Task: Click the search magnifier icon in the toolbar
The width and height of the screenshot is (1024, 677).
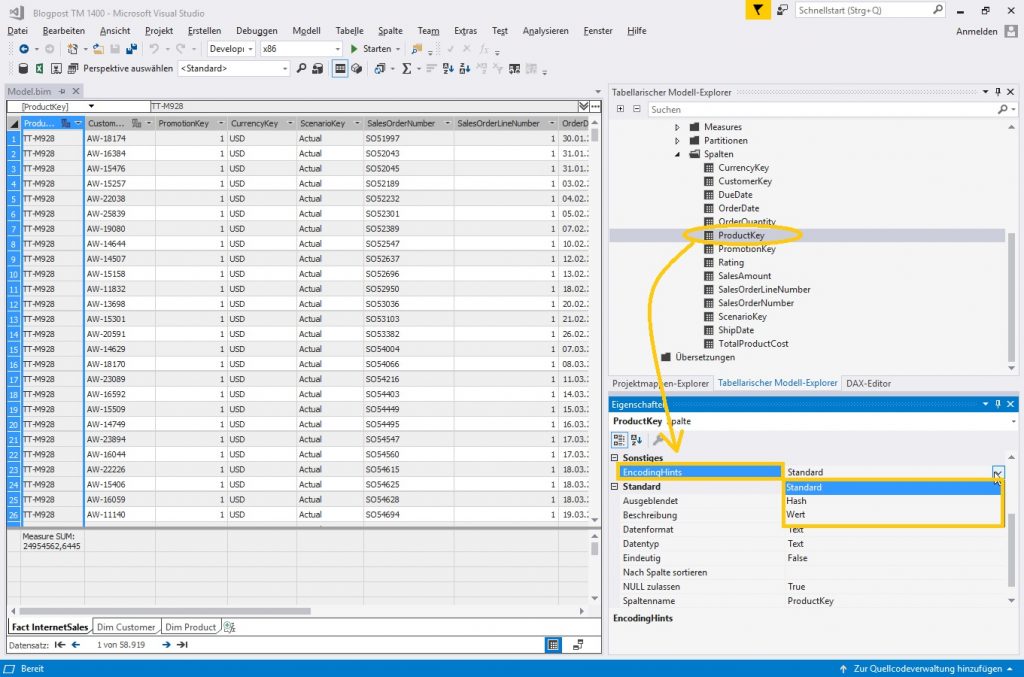Action: pyautogui.click(x=299, y=68)
